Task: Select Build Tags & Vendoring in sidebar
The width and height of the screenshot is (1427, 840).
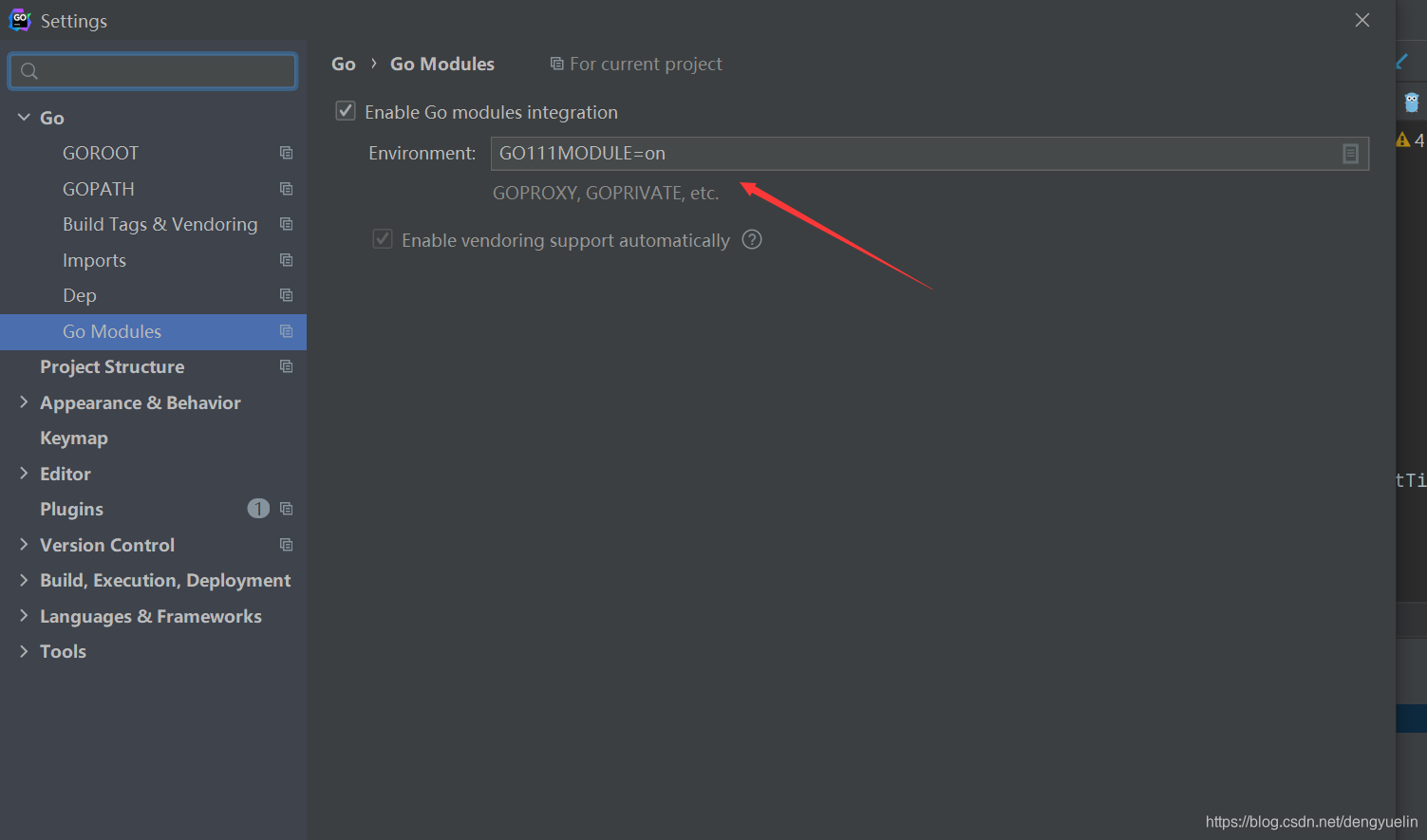Action: [160, 224]
